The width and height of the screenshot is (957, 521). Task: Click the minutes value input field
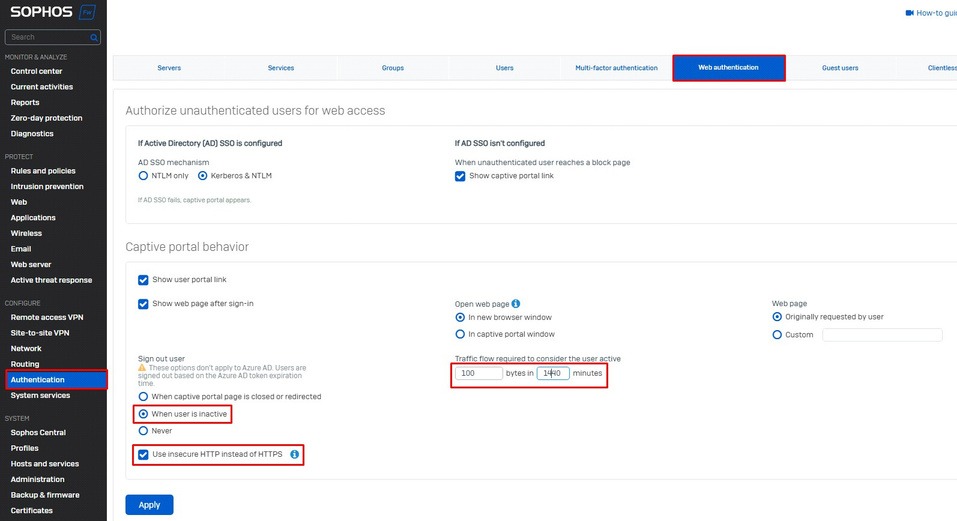click(x=553, y=373)
